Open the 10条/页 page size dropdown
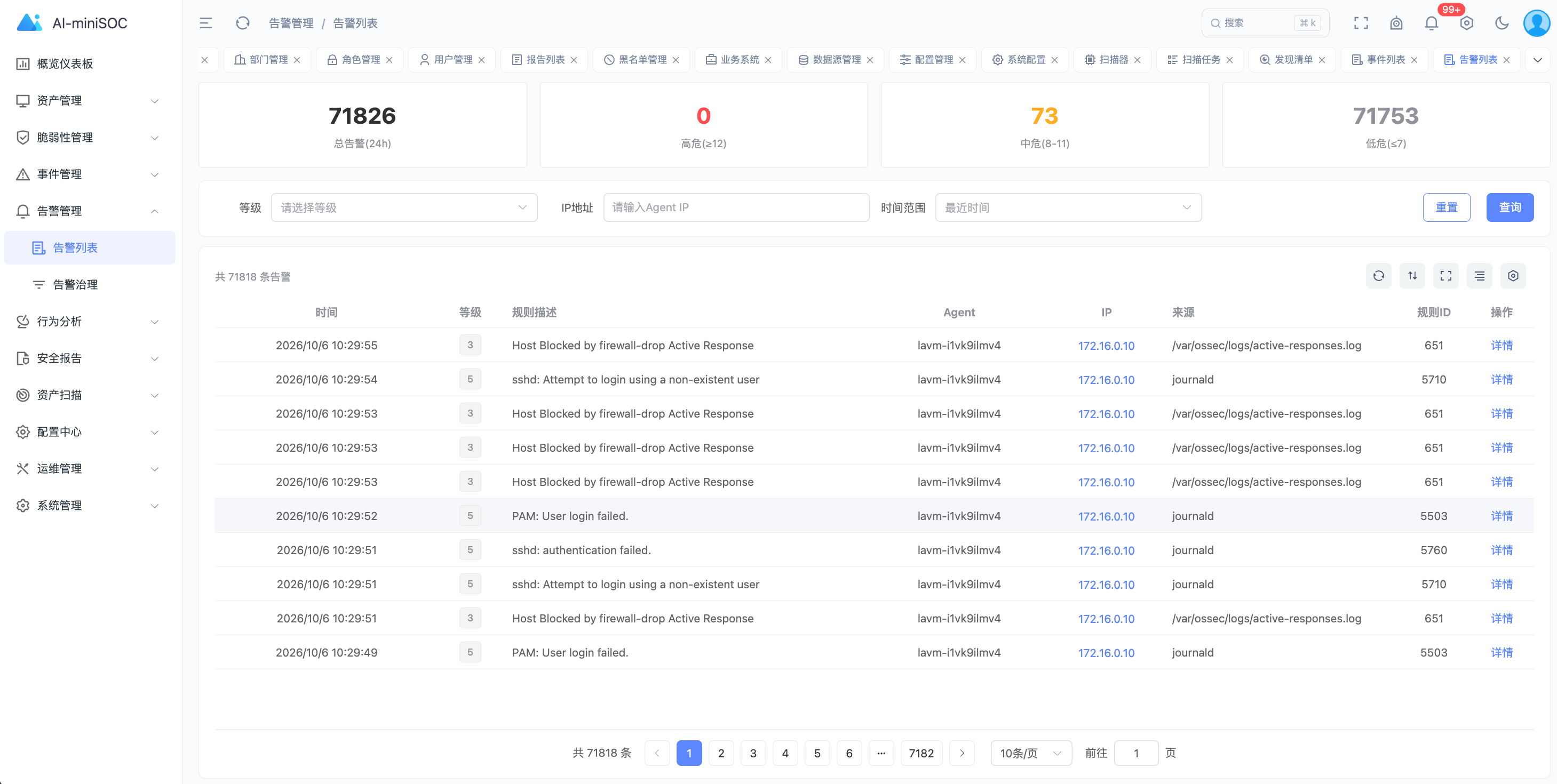Viewport: 1557px width, 784px height. click(1031, 753)
